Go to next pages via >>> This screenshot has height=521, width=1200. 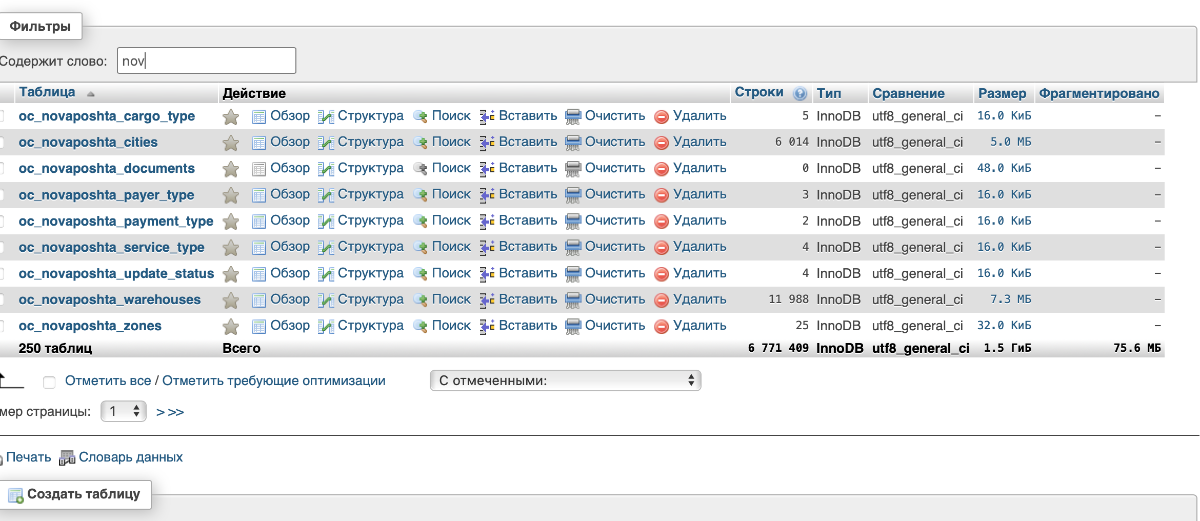click(170, 411)
